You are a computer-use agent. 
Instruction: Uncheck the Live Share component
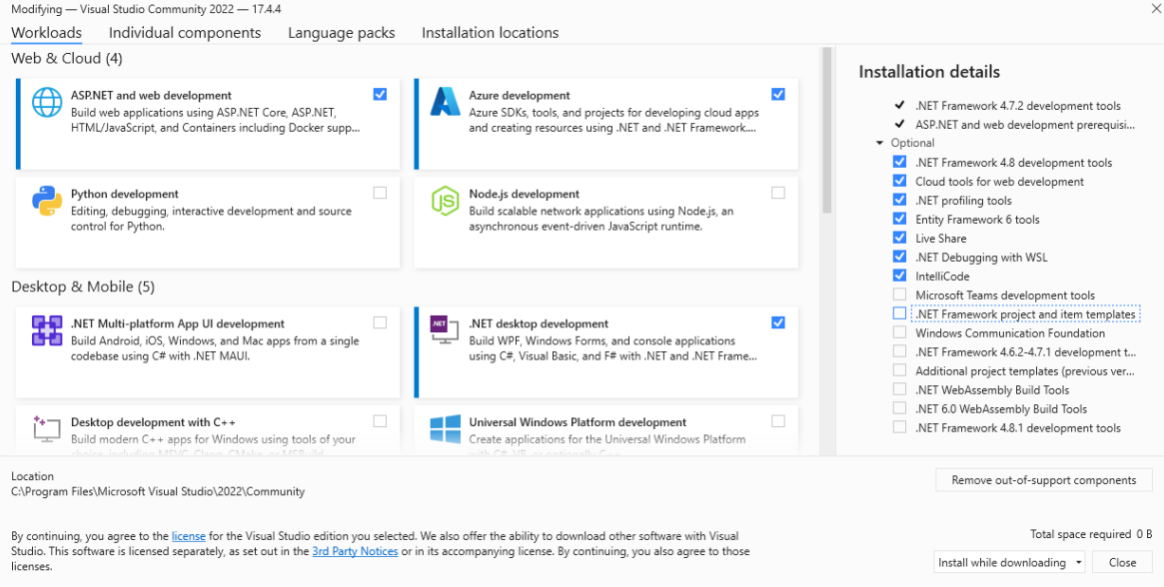tap(900, 237)
